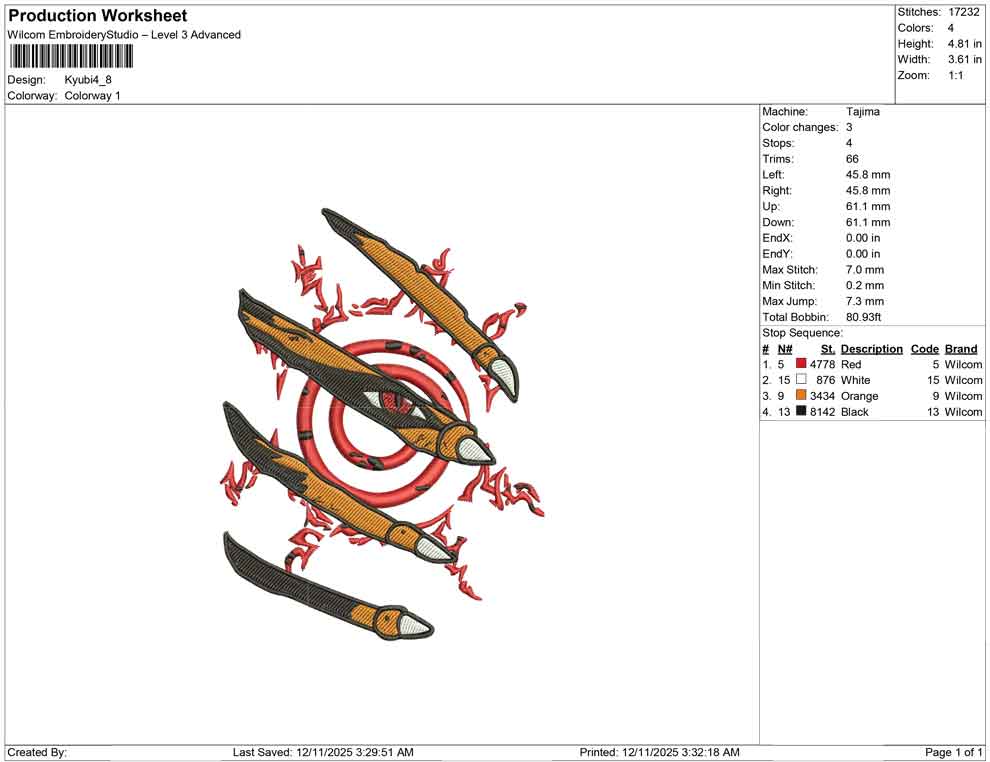Click the Max Jump value '7.3 mm'
Image resolution: width=990 pixels, height=762 pixels.
point(865,301)
